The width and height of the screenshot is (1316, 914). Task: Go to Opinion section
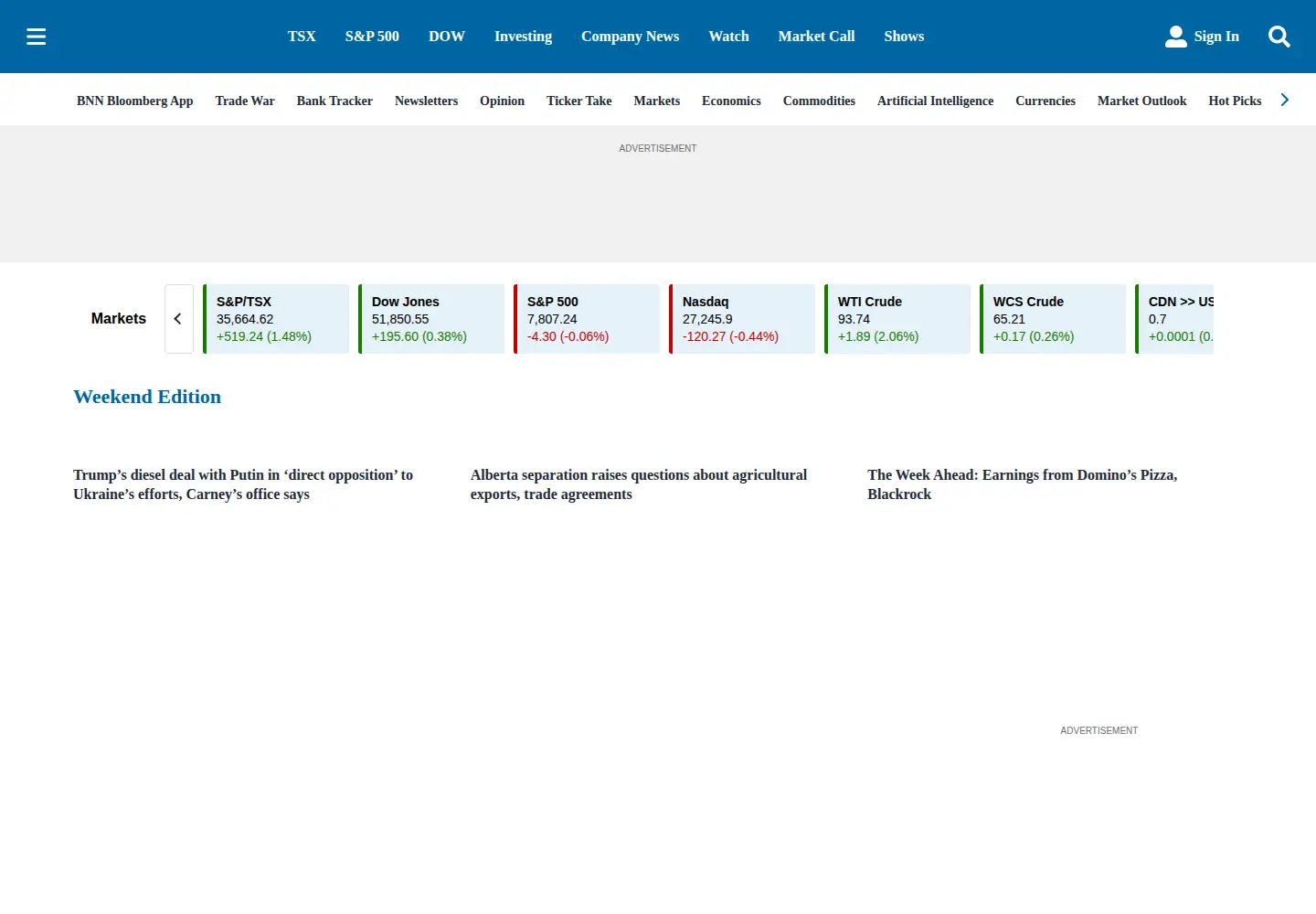(502, 101)
